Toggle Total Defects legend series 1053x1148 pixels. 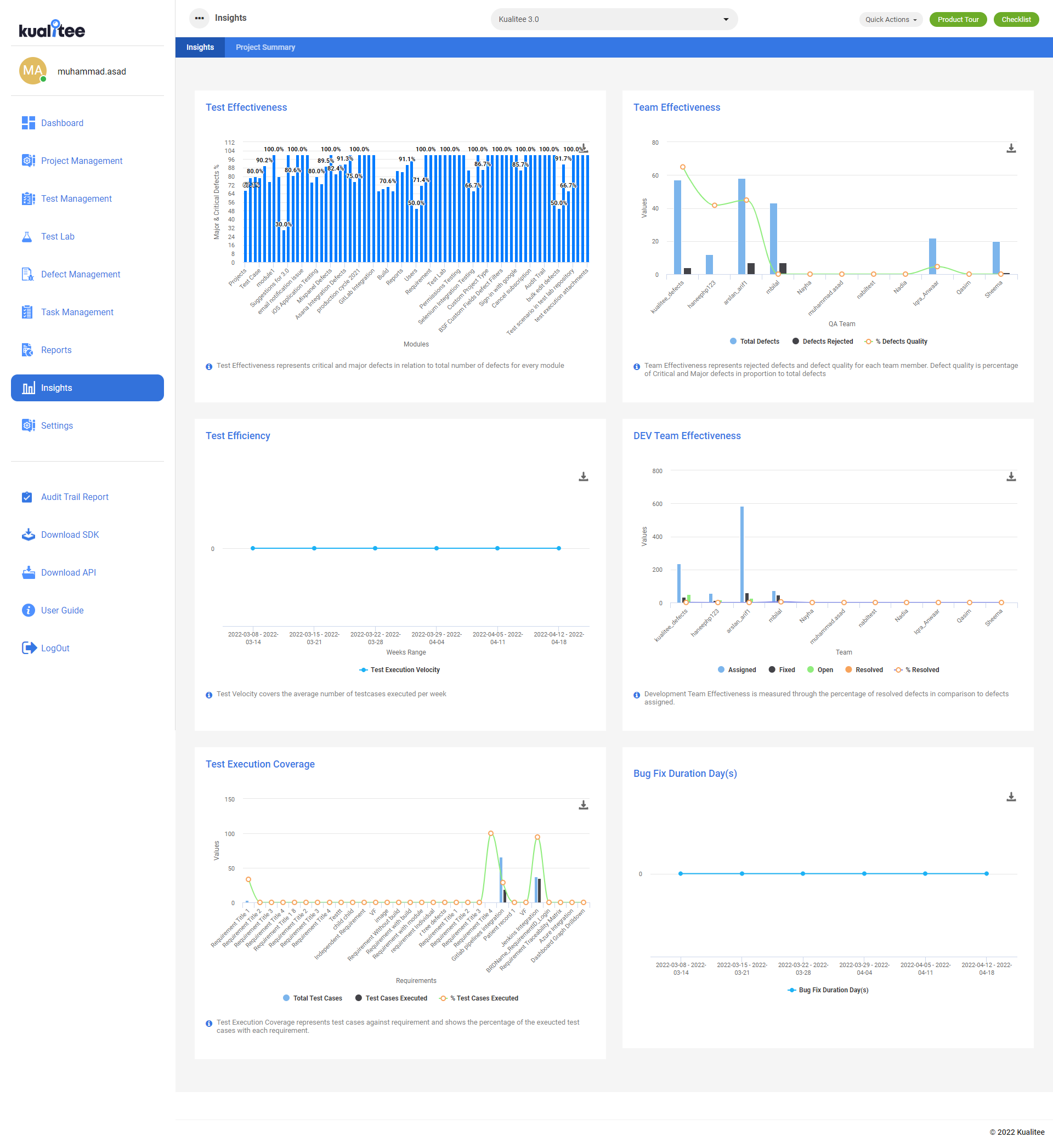(x=754, y=342)
